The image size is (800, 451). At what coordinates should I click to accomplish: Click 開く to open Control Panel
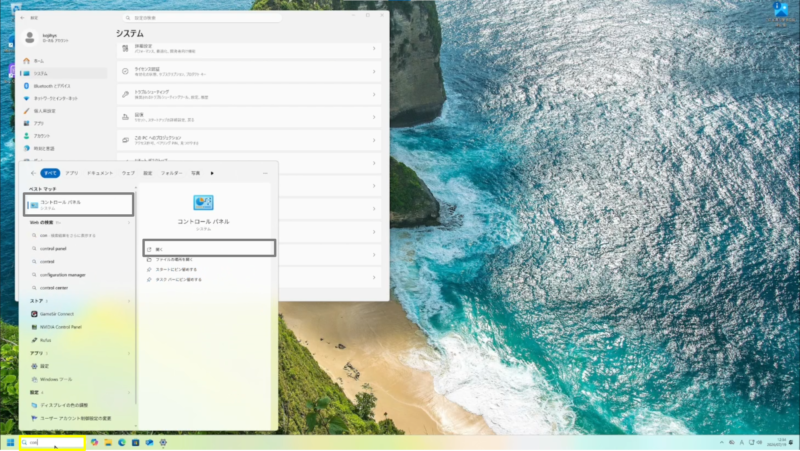[x=209, y=248]
